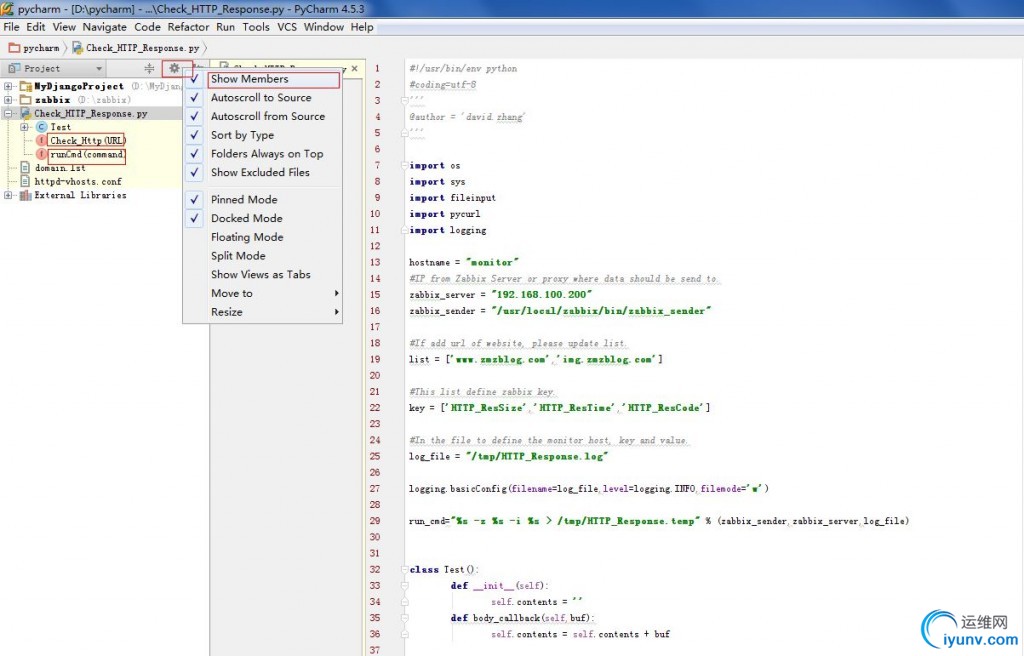The height and width of the screenshot is (656, 1024).
Task: Toggle Folders Always on Top
Action: pos(262,154)
